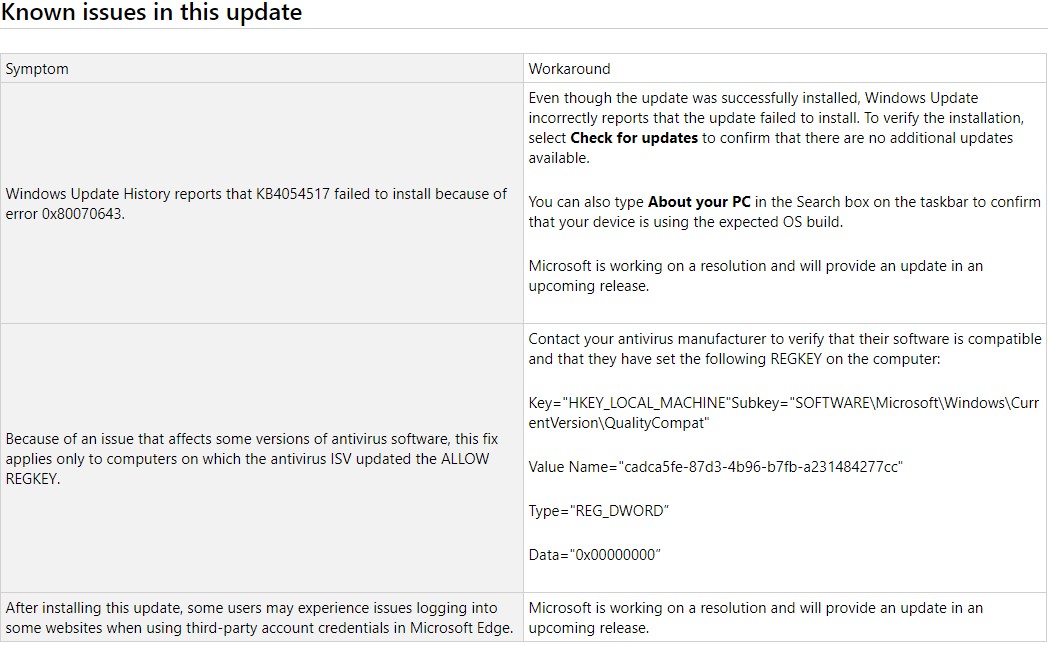1052x645 pixels.
Task: Click the Type="REG_DWORD" line
Action: click(x=598, y=511)
